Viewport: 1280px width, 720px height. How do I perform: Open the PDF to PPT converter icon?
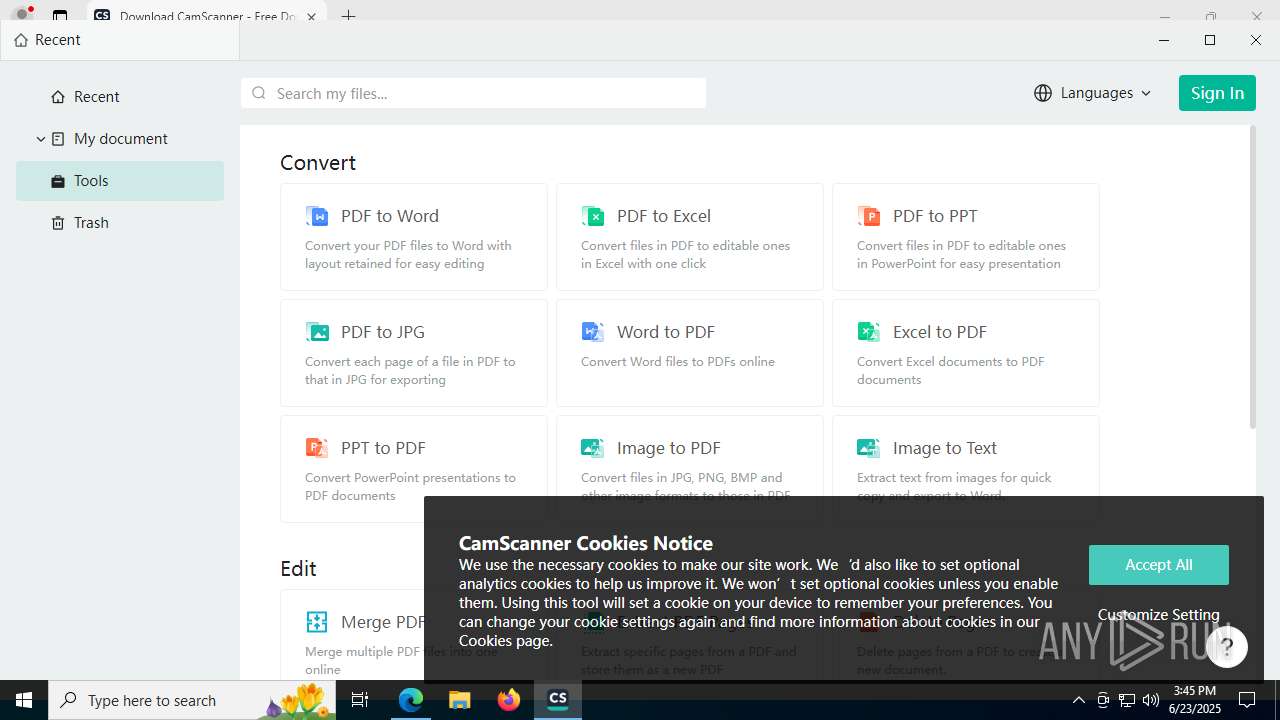(x=869, y=216)
